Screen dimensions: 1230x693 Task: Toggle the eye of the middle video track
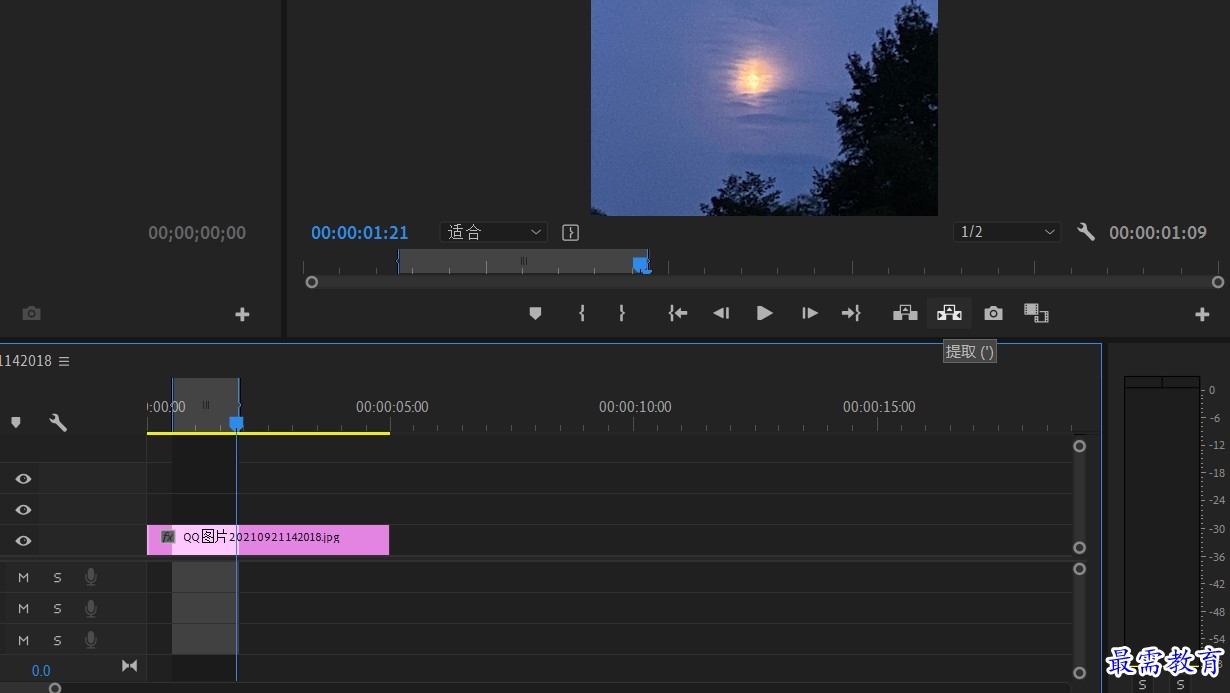click(23, 510)
